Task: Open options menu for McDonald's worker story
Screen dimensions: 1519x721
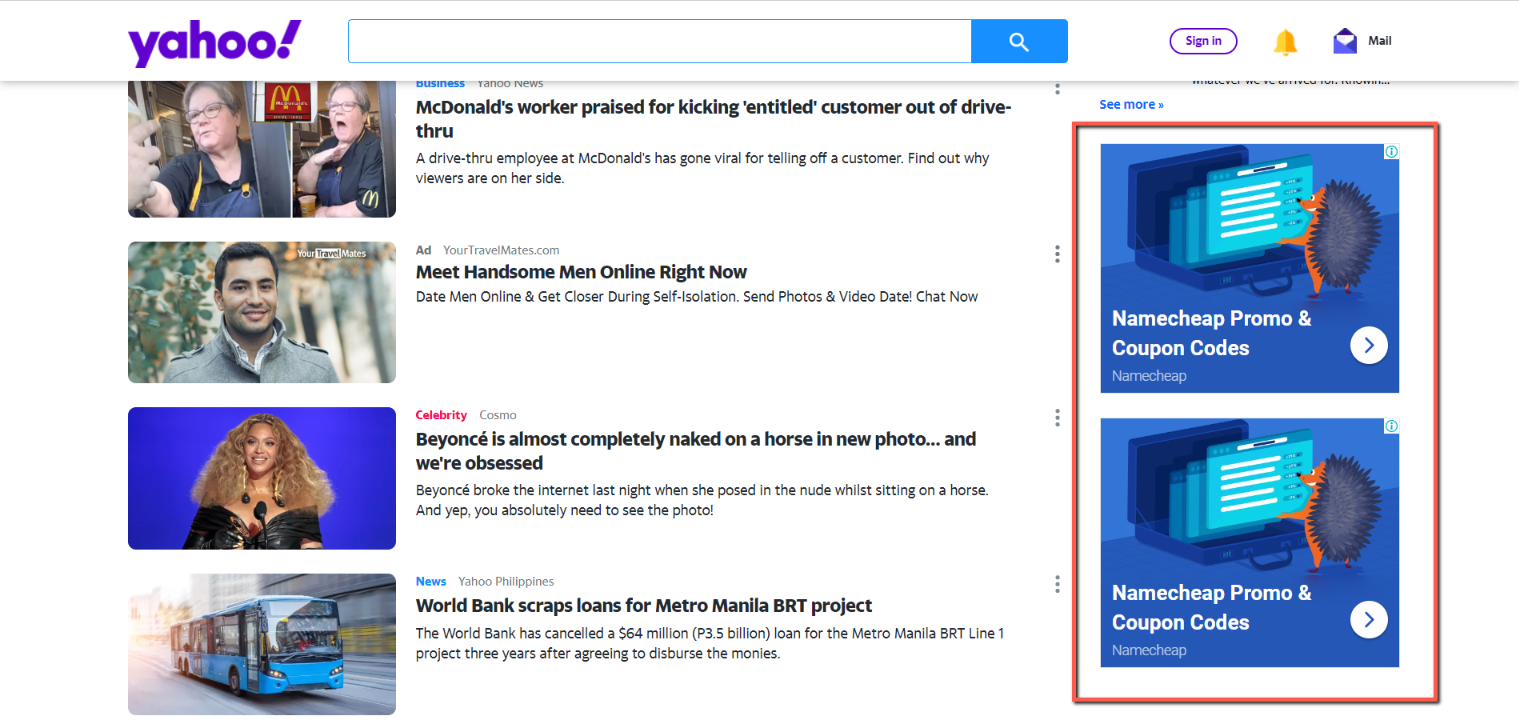Action: [x=1057, y=88]
